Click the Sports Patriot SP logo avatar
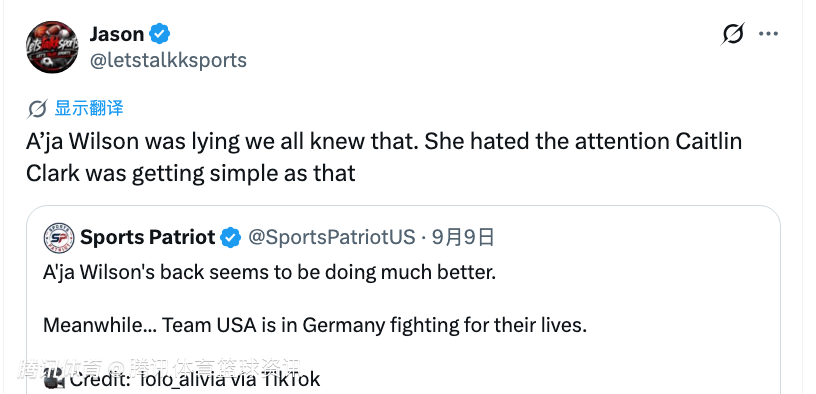Screen dimensions: 816x394 coord(59,238)
